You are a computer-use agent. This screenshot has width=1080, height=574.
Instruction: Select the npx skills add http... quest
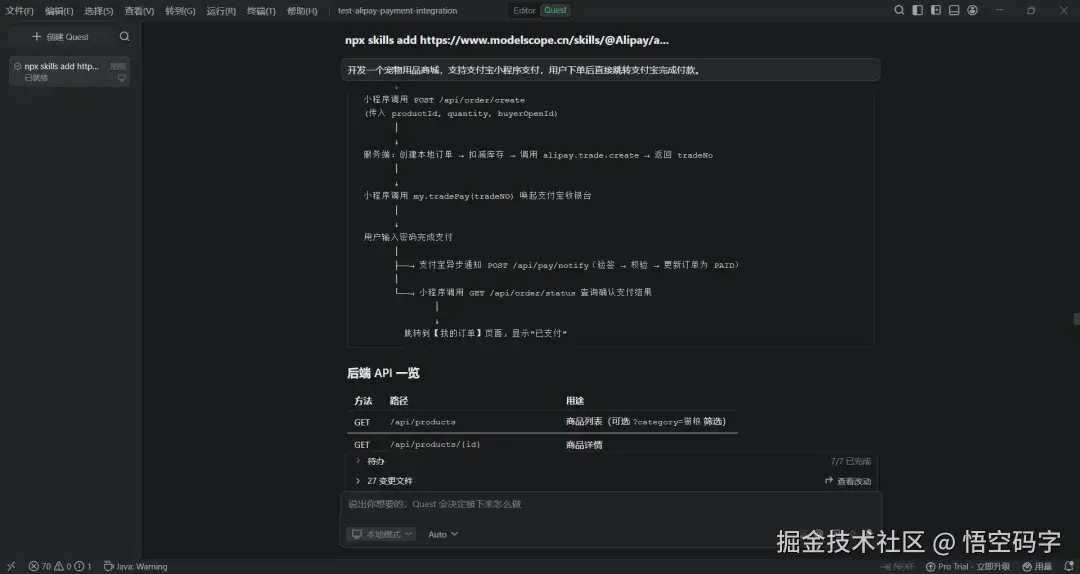click(69, 72)
